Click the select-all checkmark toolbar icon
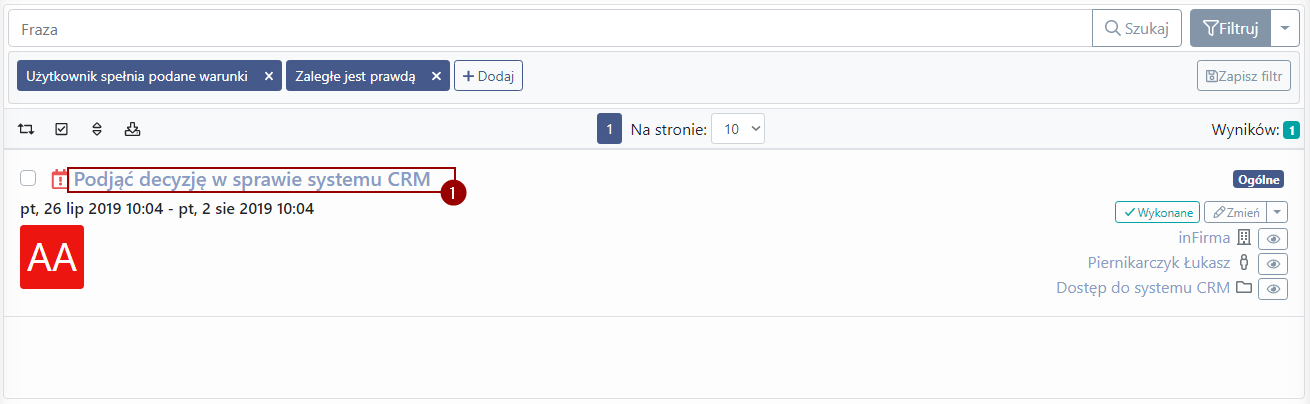This screenshot has width=1310, height=404. coord(61,129)
